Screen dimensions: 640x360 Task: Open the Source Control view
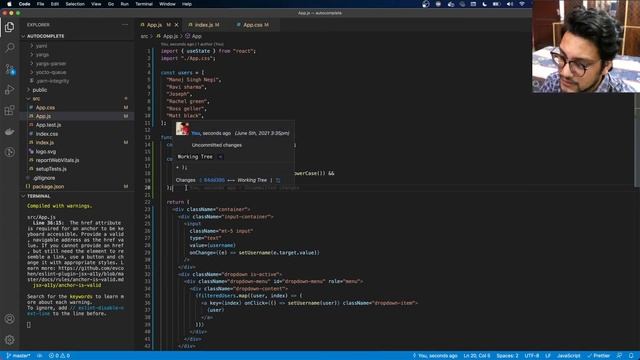coord(9,69)
